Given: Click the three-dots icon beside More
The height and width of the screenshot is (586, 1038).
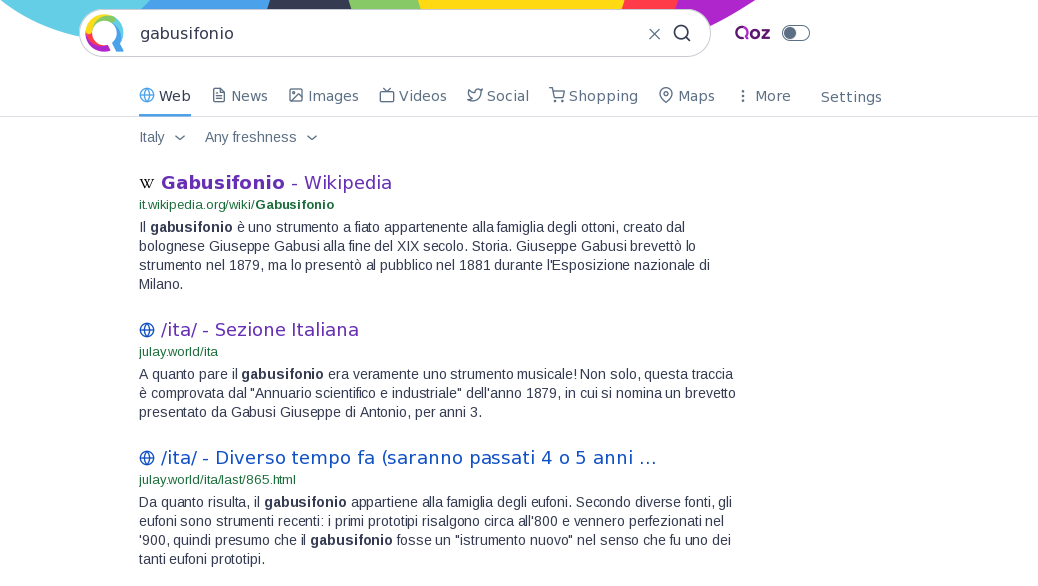Looking at the screenshot, I should 743,96.
